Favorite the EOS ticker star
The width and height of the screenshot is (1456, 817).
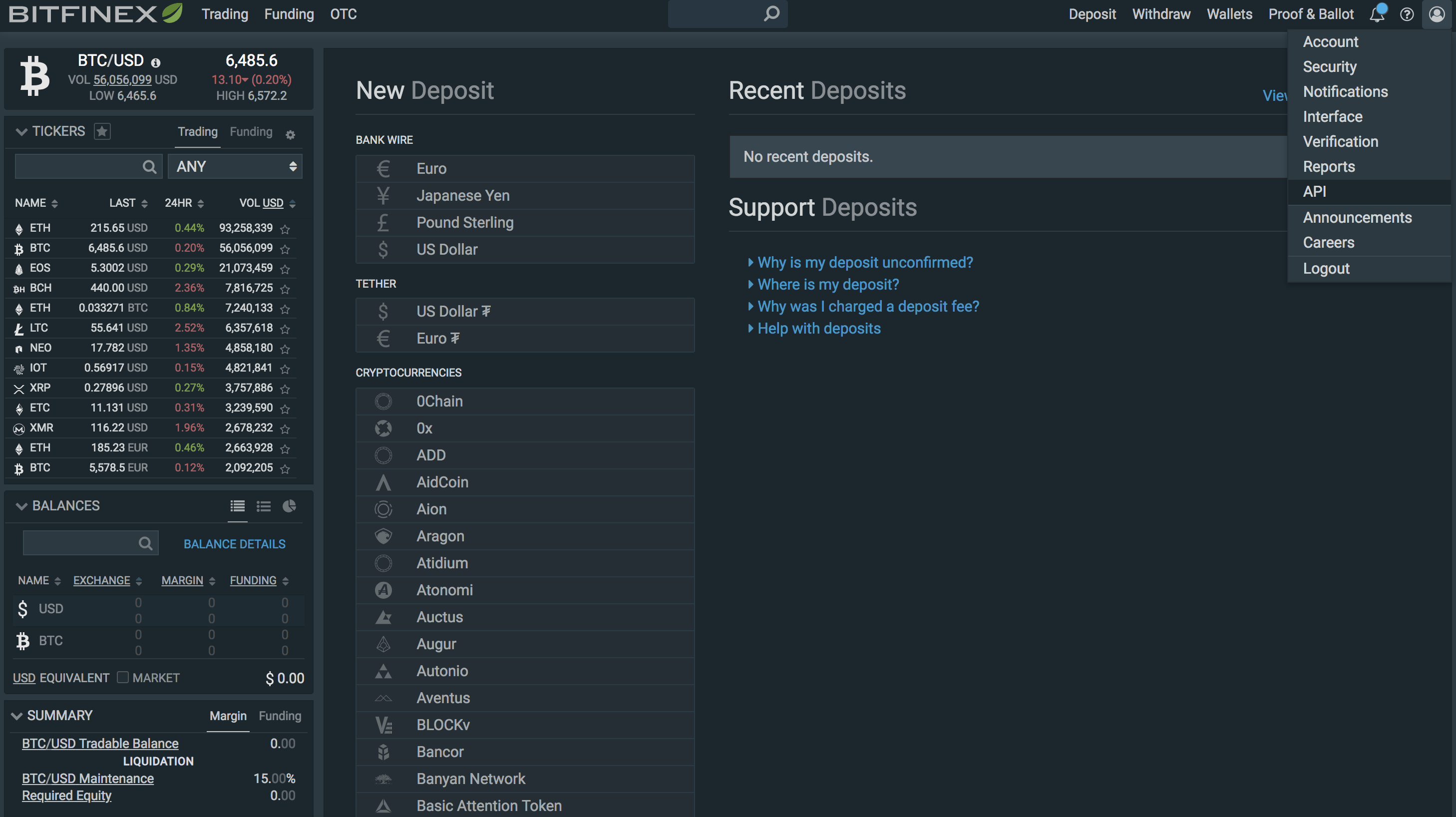(285, 269)
